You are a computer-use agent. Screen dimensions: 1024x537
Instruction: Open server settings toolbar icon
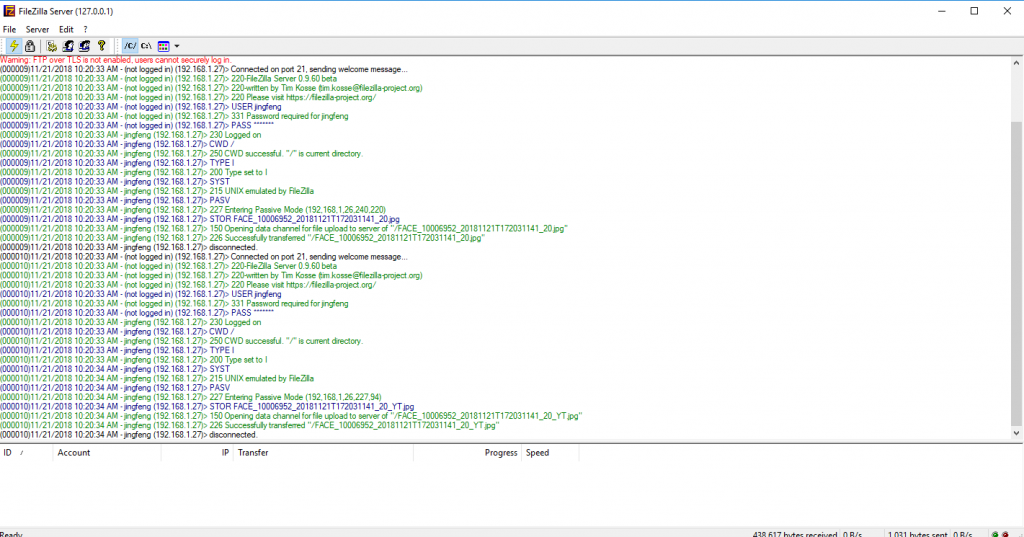click(52, 46)
